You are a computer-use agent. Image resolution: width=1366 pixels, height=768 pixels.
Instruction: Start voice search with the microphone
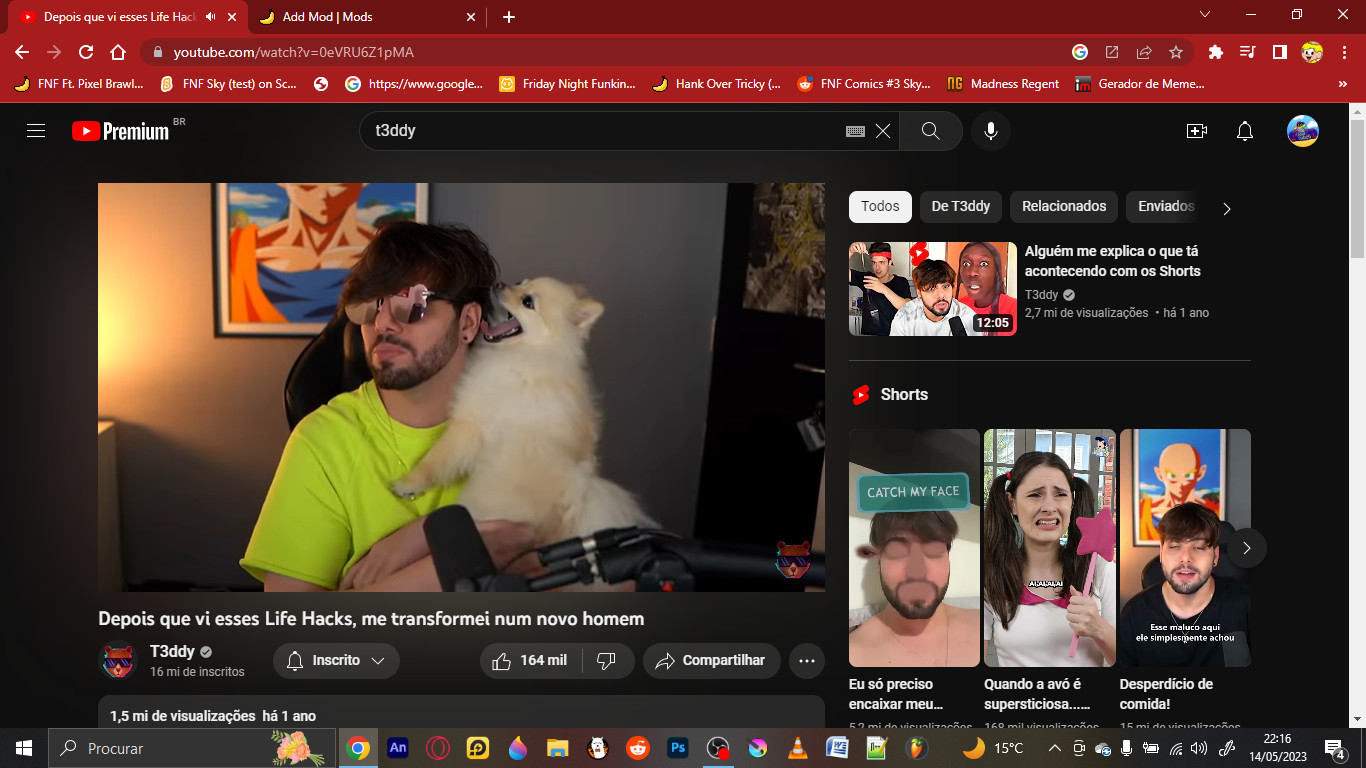point(991,131)
